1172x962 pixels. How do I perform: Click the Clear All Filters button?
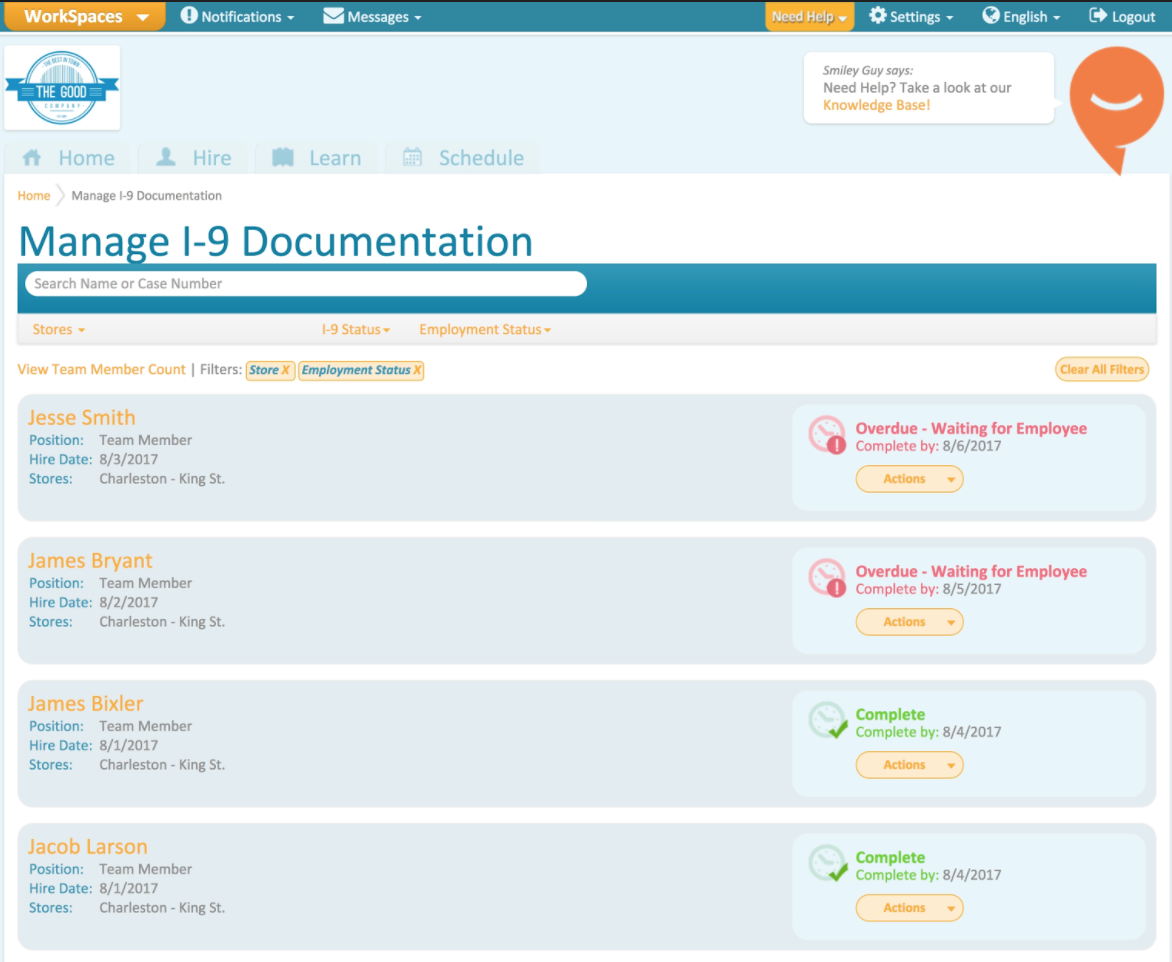pyautogui.click(x=1101, y=369)
